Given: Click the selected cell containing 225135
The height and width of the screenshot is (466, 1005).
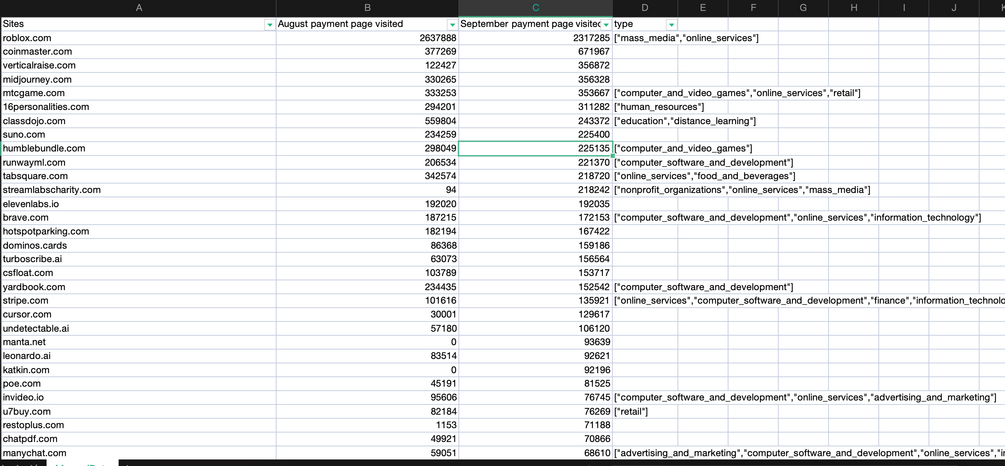Looking at the screenshot, I should click(x=536, y=149).
